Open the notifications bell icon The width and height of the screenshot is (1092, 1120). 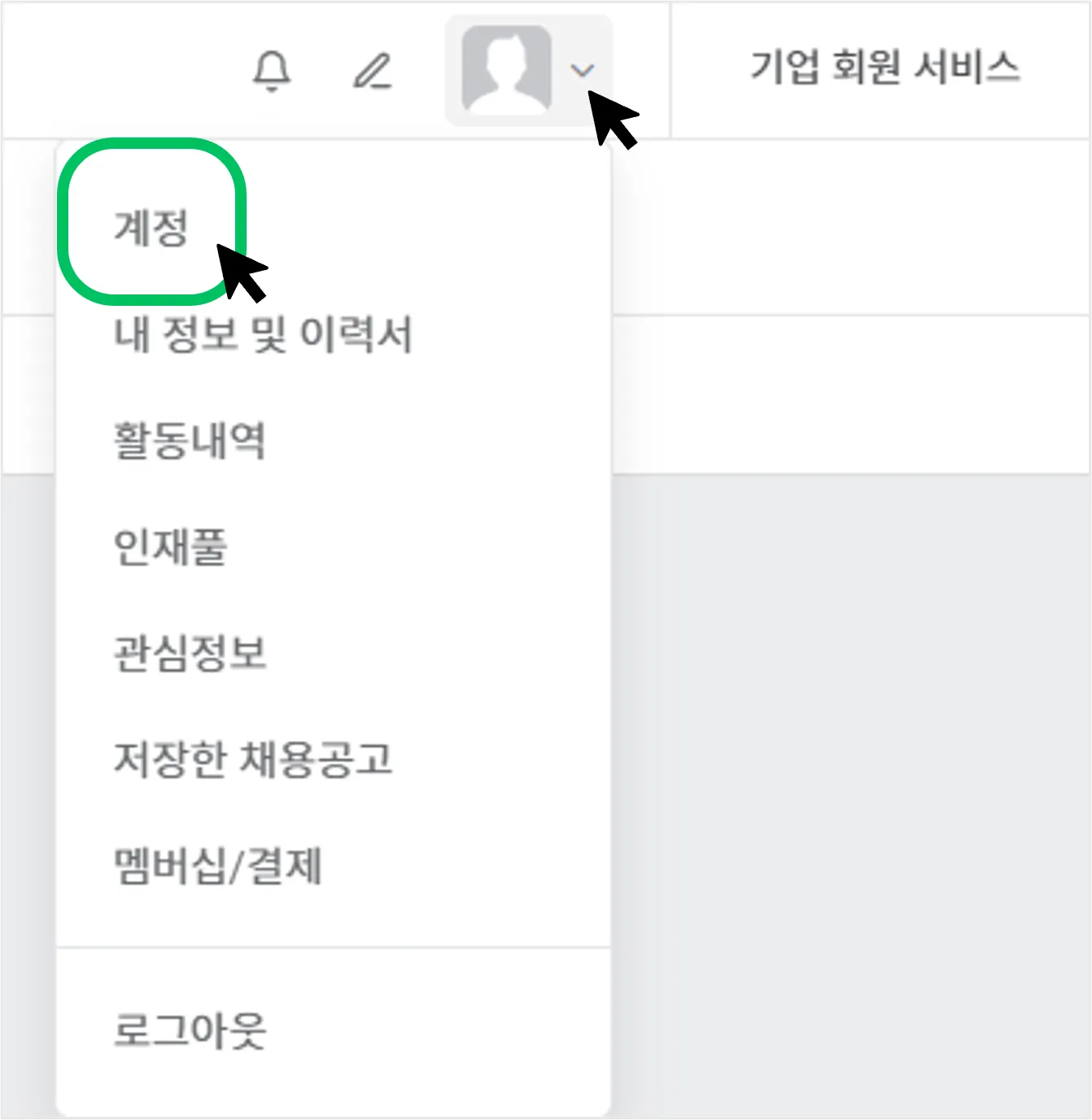point(272,71)
